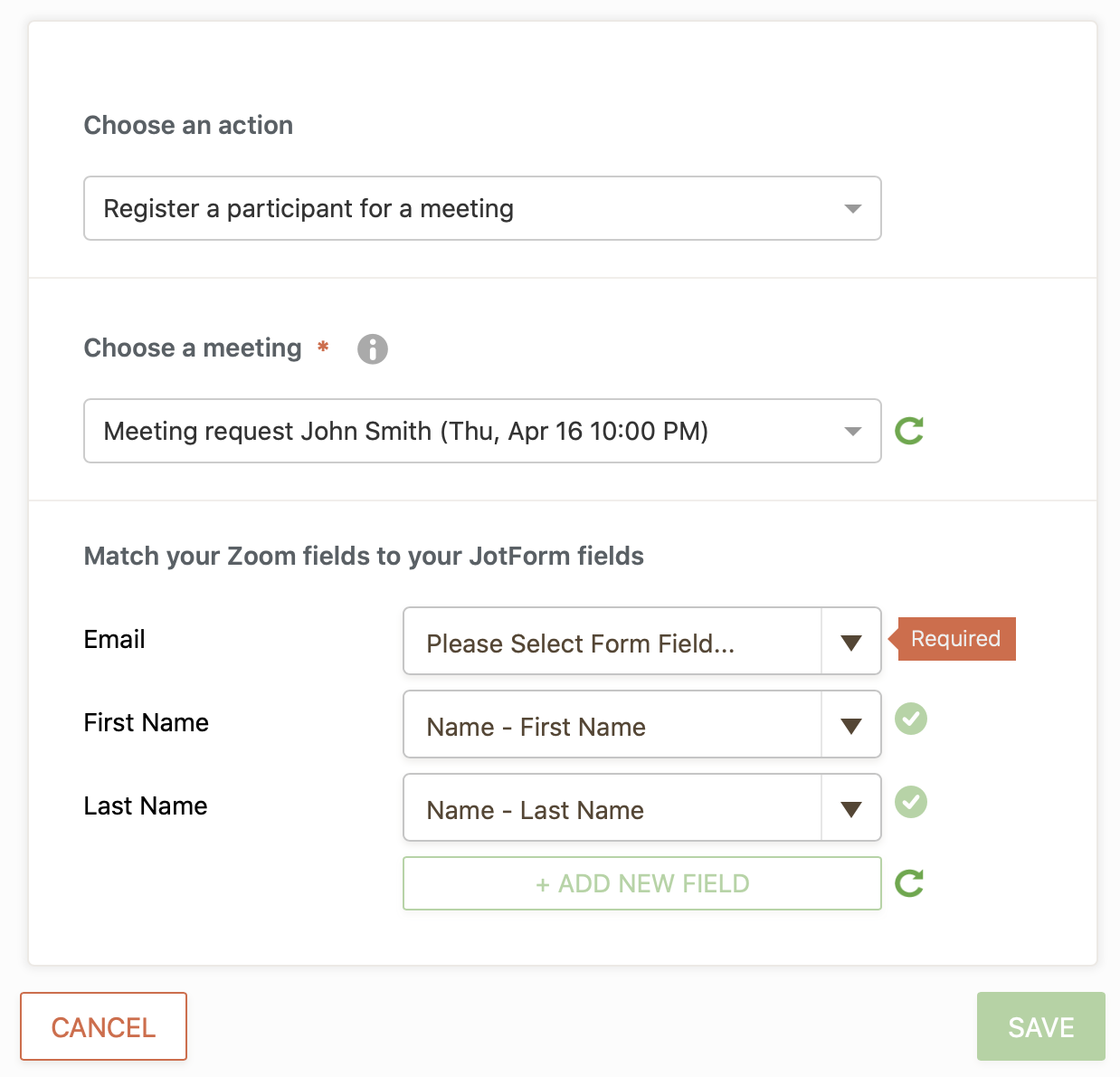Click the Save button
Image resolution: width=1120 pixels, height=1077 pixels.
[x=1040, y=1026]
